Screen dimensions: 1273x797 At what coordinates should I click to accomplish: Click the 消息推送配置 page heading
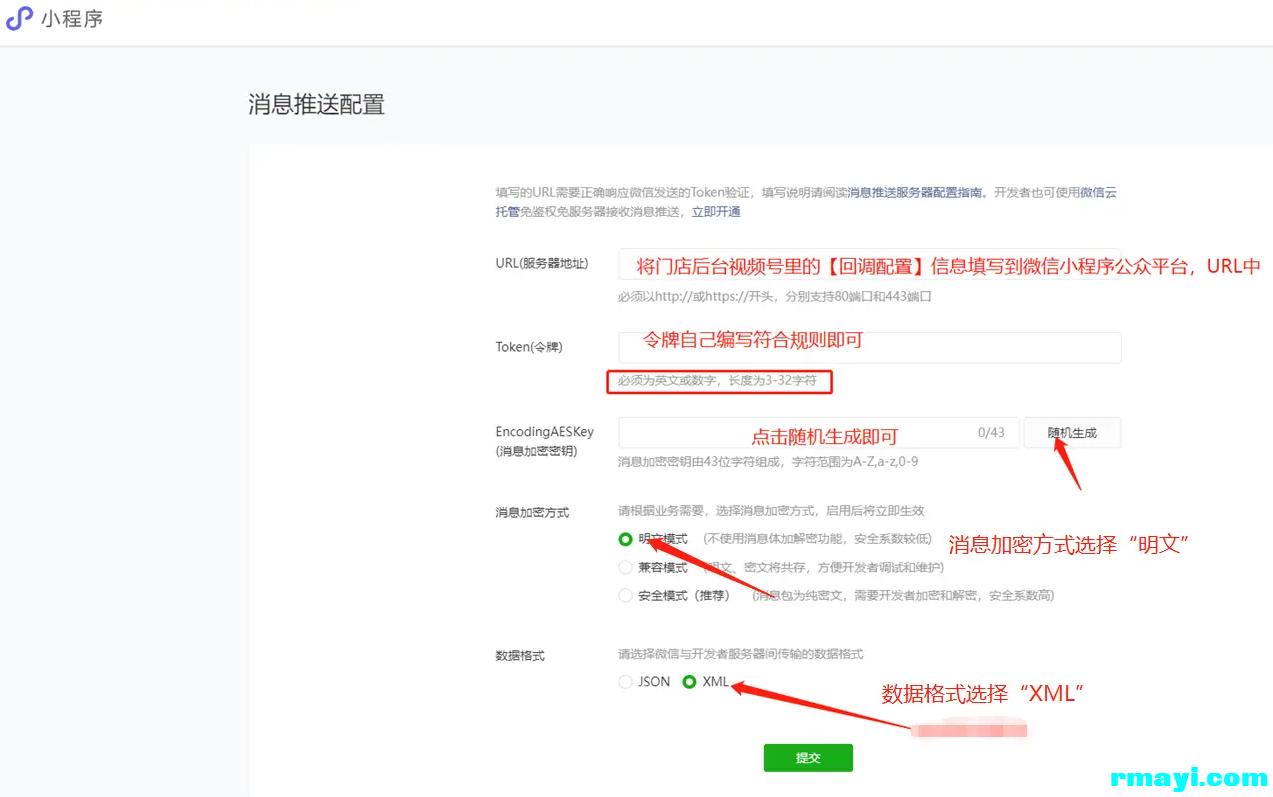316,104
